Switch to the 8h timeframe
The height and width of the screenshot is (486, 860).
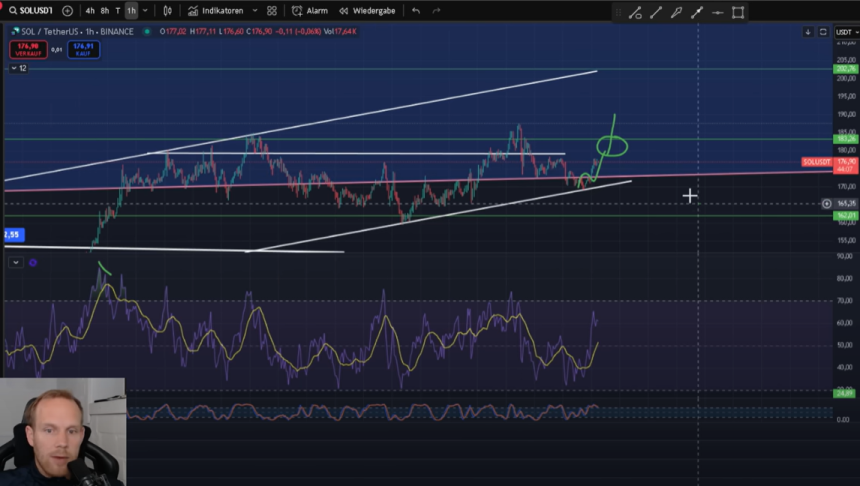pyautogui.click(x=105, y=11)
